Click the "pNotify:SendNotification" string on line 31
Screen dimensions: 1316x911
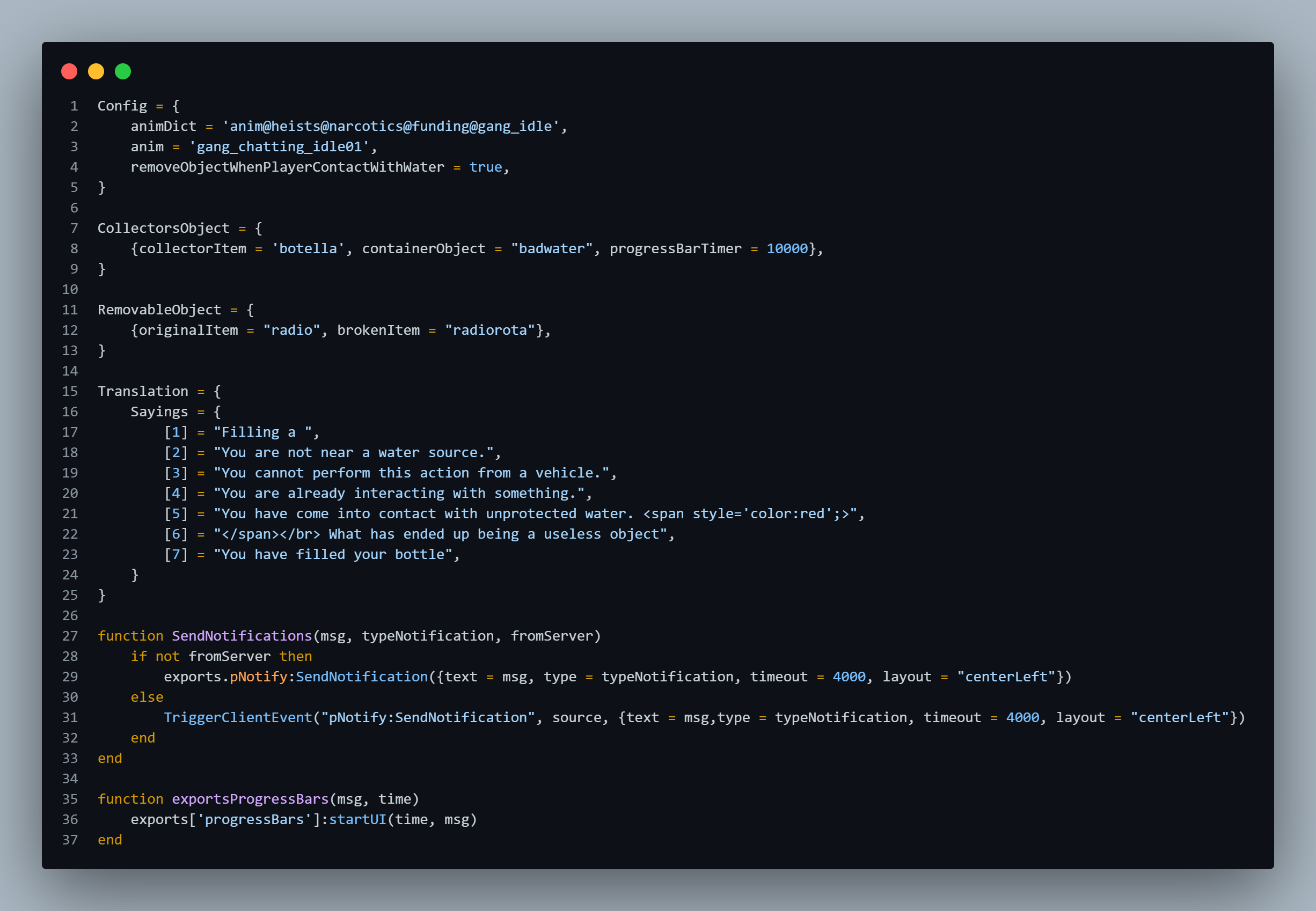pos(428,718)
